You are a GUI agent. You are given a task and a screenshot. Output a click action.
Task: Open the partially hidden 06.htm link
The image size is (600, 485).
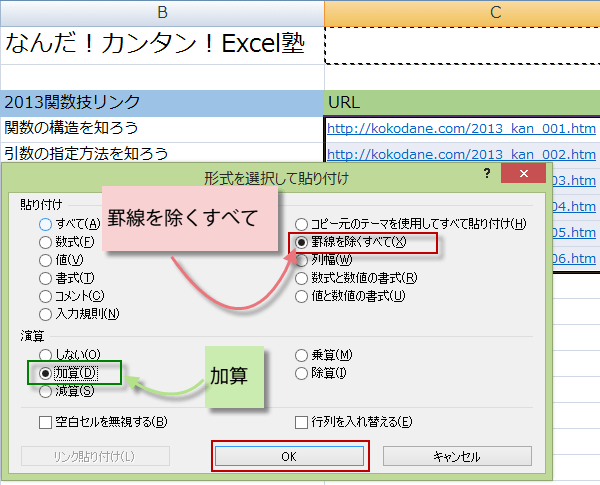(x=574, y=258)
